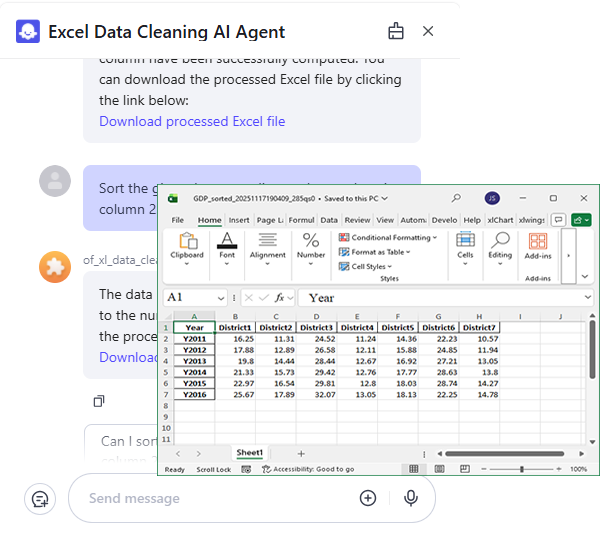Image resolution: width=600 pixels, height=533 pixels.
Task: Expand the formula bar chevron
Action: [588, 297]
